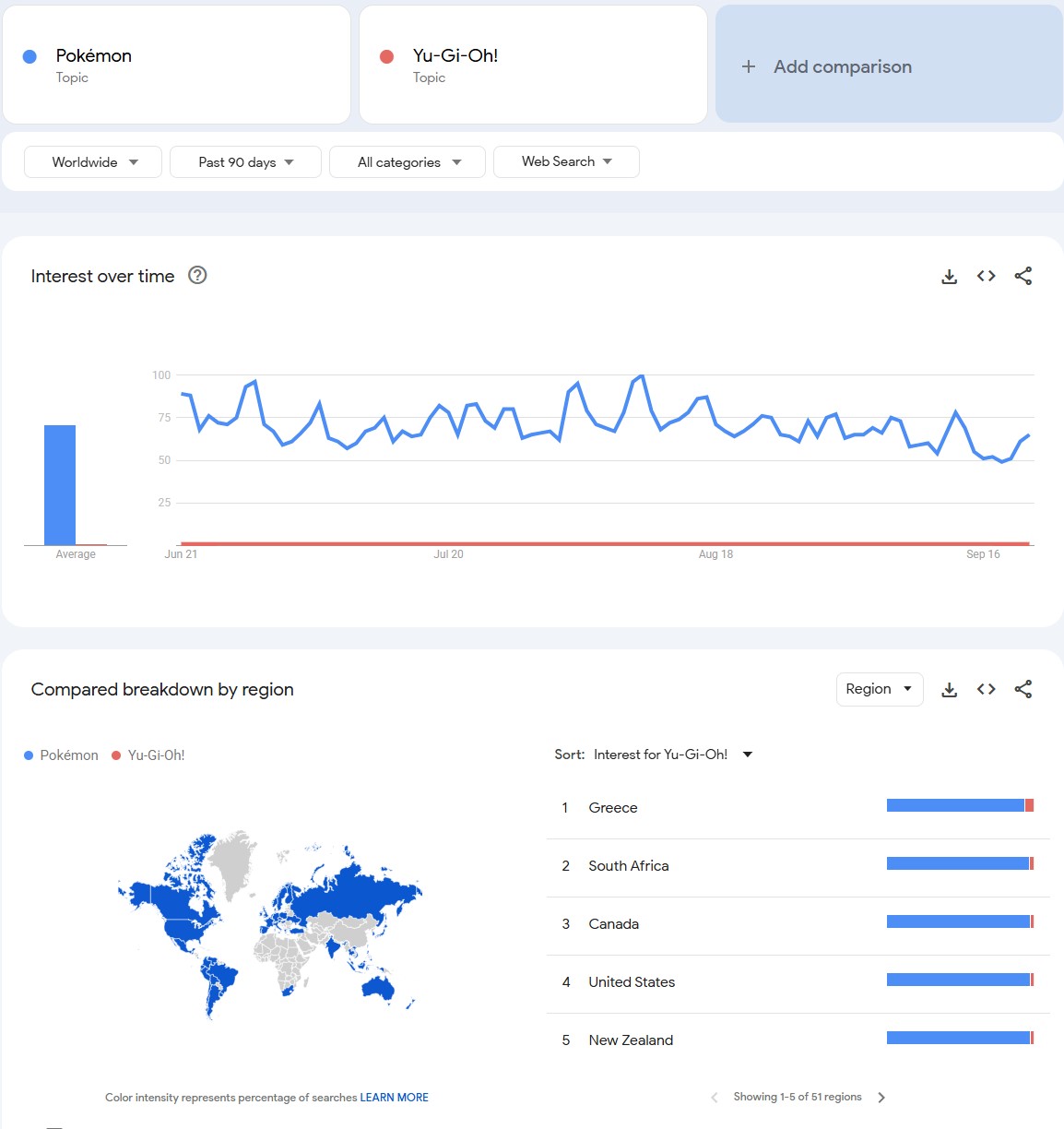Switch the Region resolution dropdown
The image size is (1064, 1129).
click(x=880, y=689)
